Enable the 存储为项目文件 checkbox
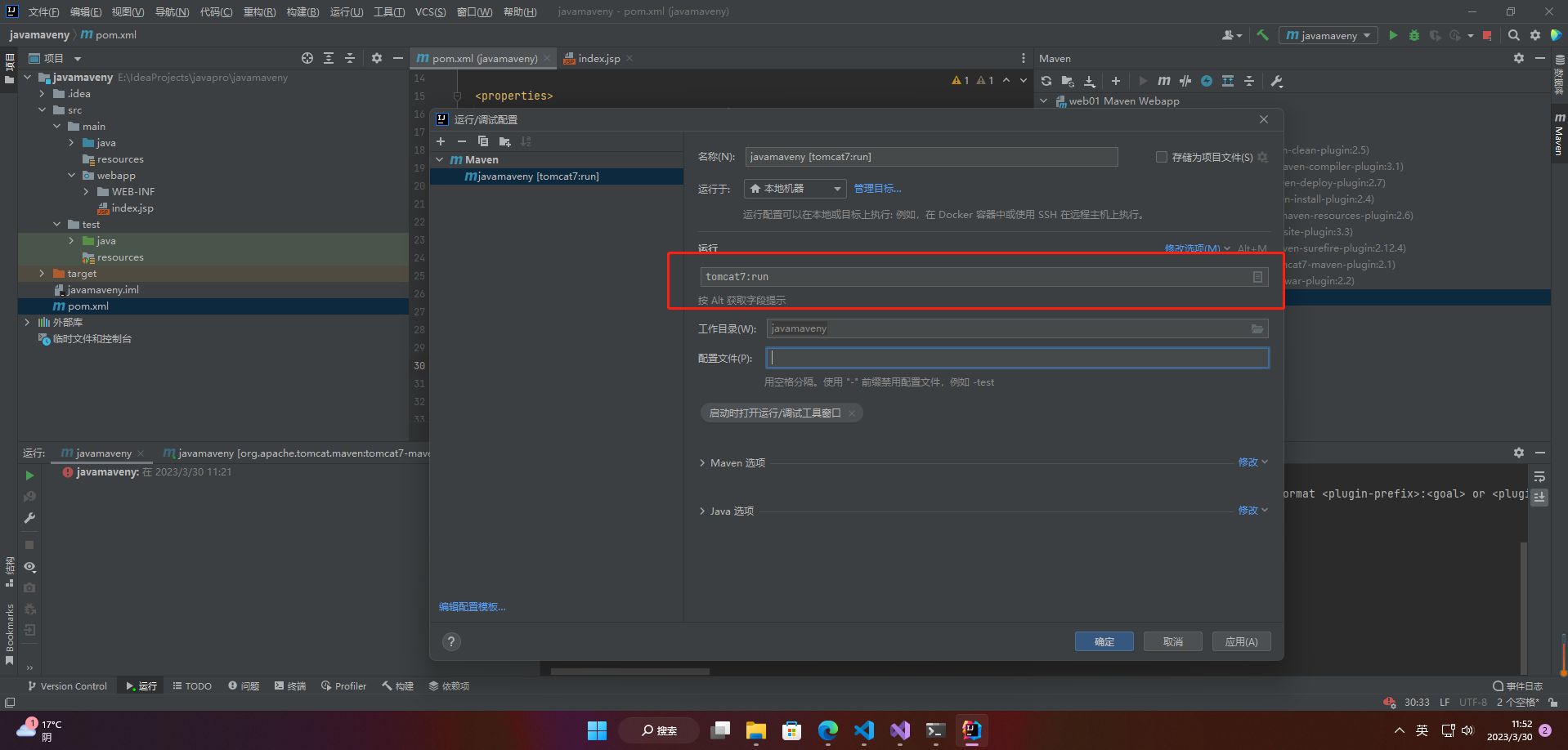The height and width of the screenshot is (750, 1568). point(1161,157)
